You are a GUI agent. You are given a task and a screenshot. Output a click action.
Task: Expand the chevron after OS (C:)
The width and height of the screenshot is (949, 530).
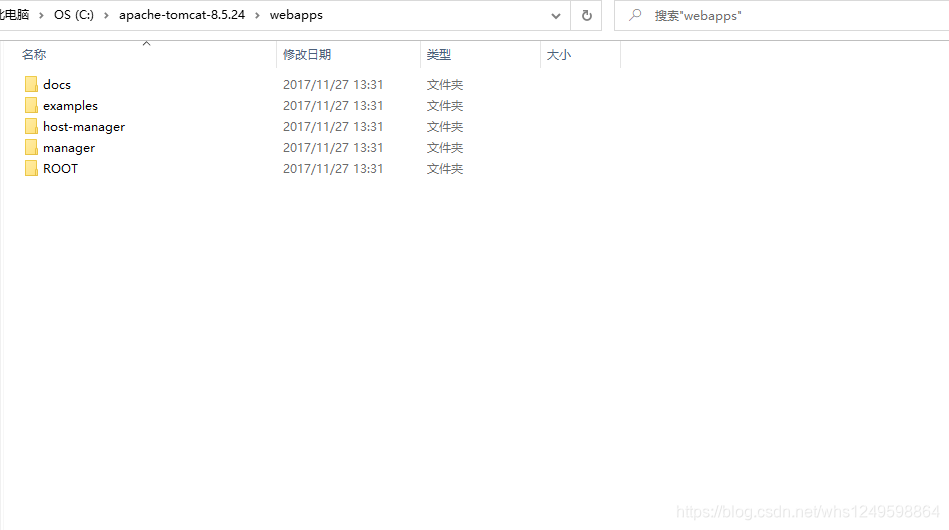pyautogui.click(x=107, y=15)
